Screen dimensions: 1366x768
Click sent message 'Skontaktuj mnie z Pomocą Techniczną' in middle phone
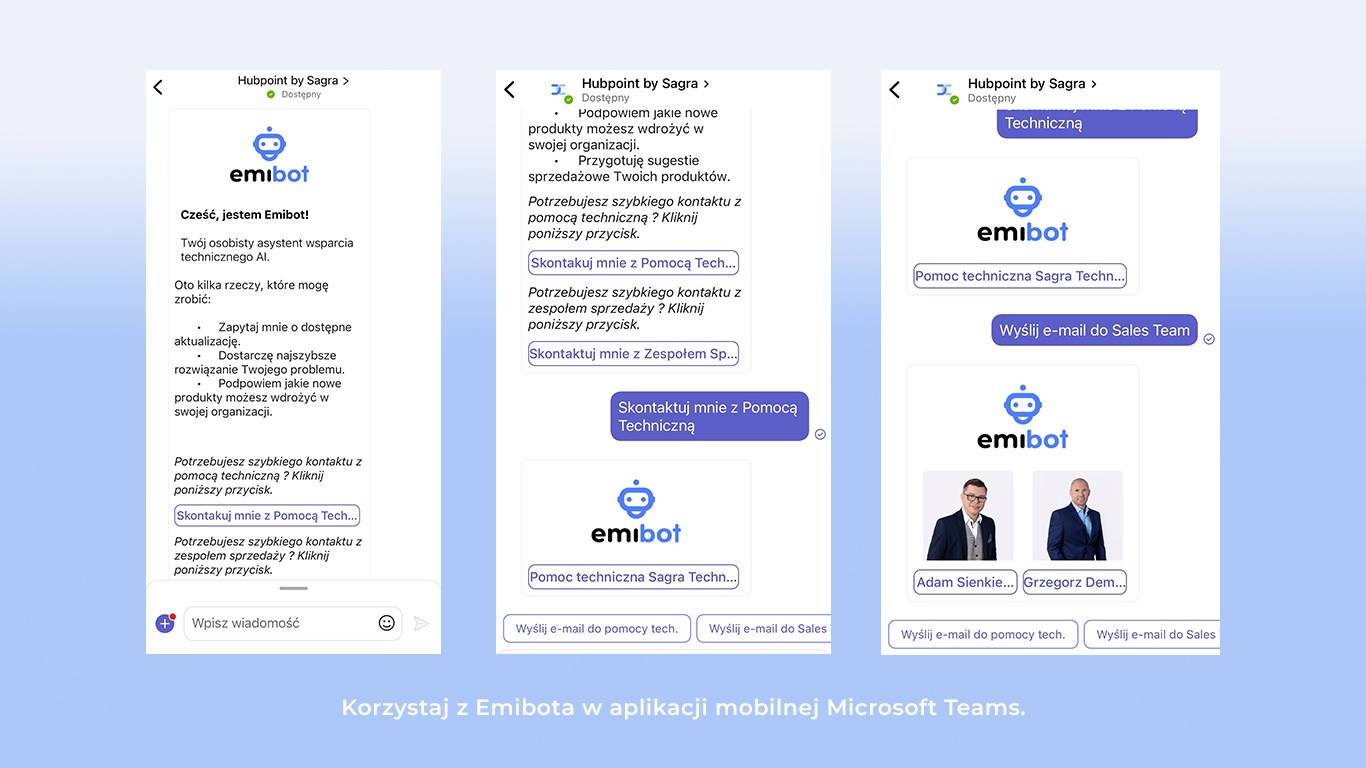click(710, 416)
